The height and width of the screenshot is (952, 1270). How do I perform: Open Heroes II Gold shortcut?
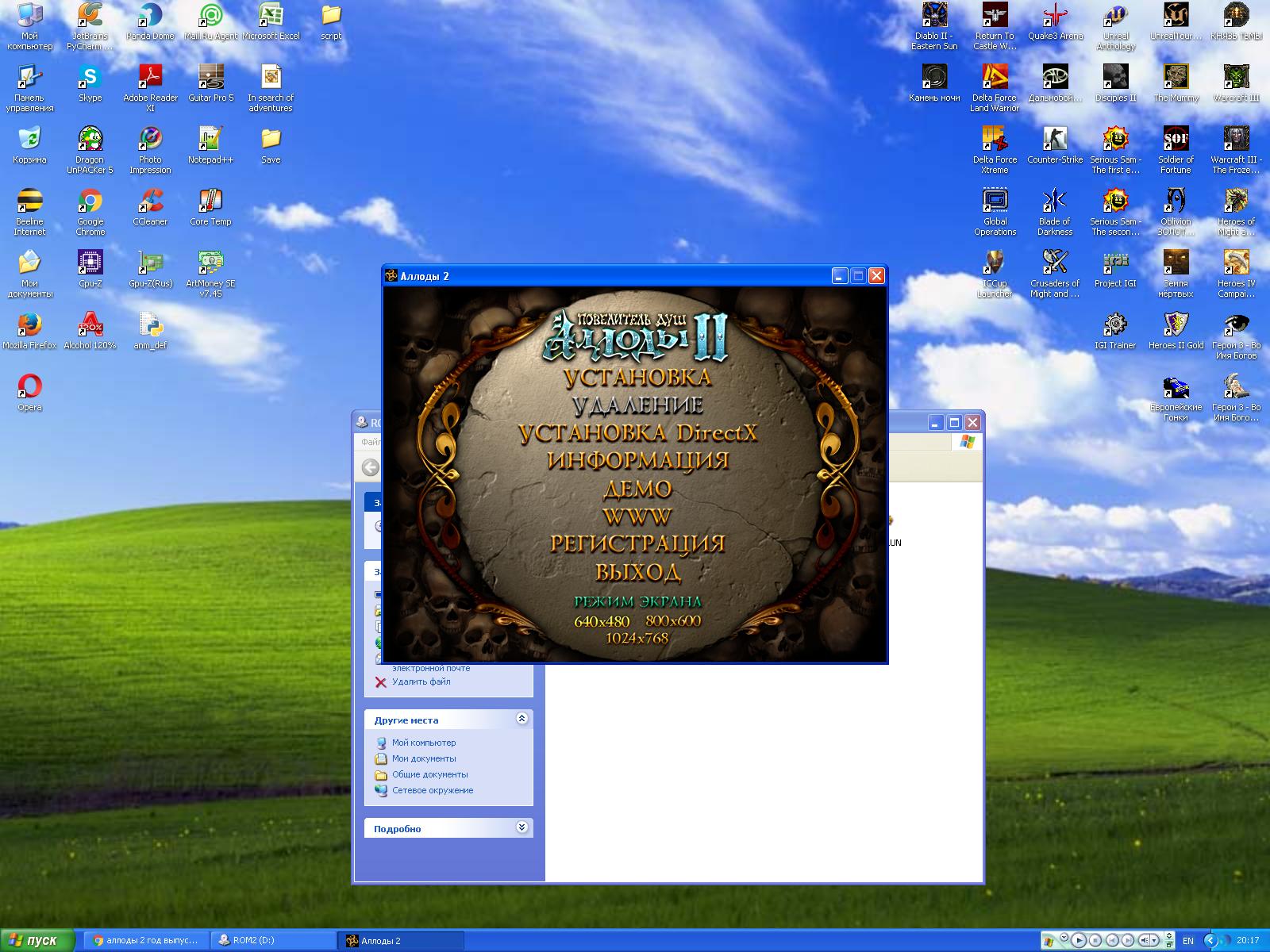click(x=1176, y=332)
